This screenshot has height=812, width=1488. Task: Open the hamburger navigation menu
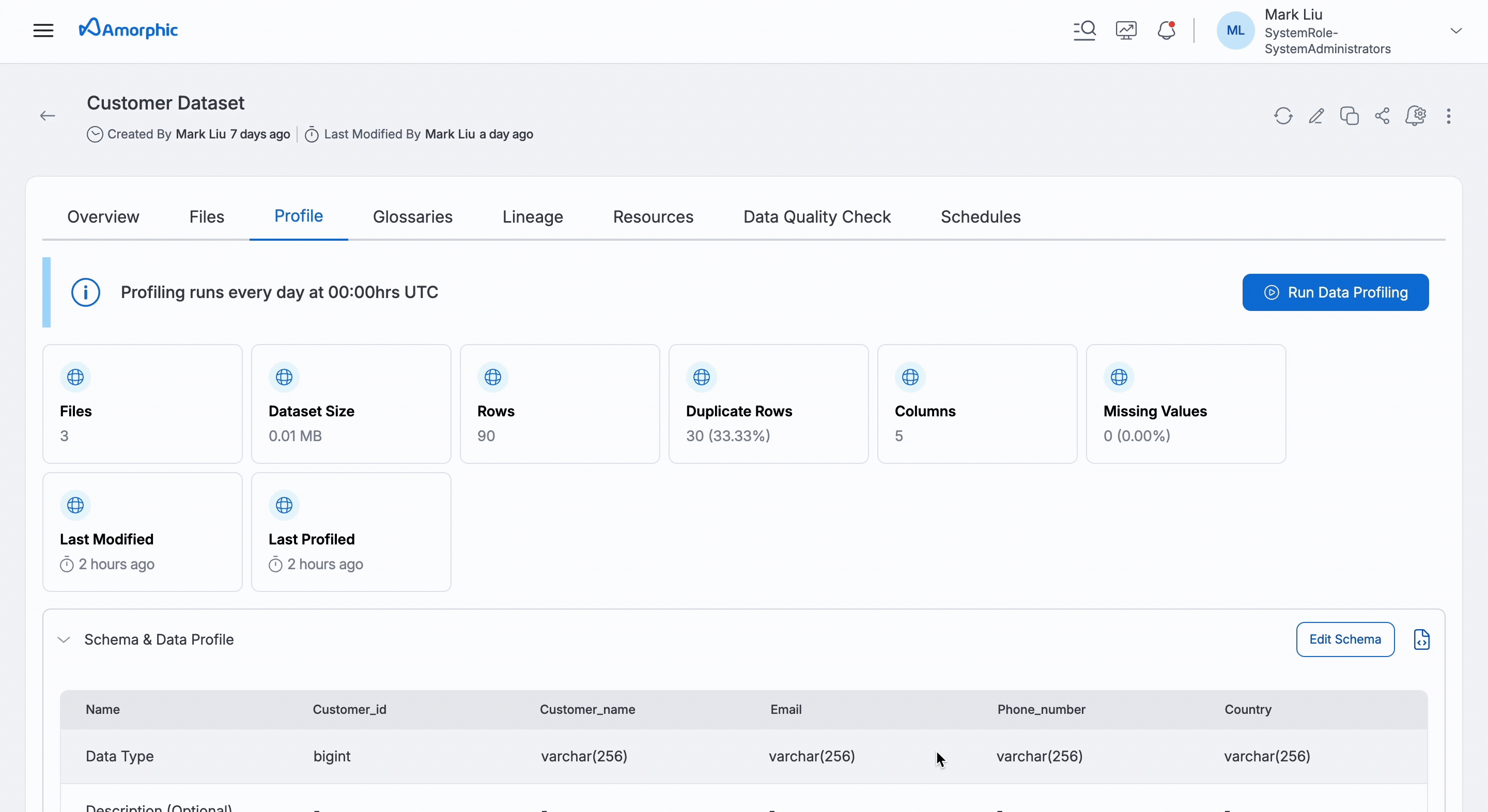click(x=43, y=30)
